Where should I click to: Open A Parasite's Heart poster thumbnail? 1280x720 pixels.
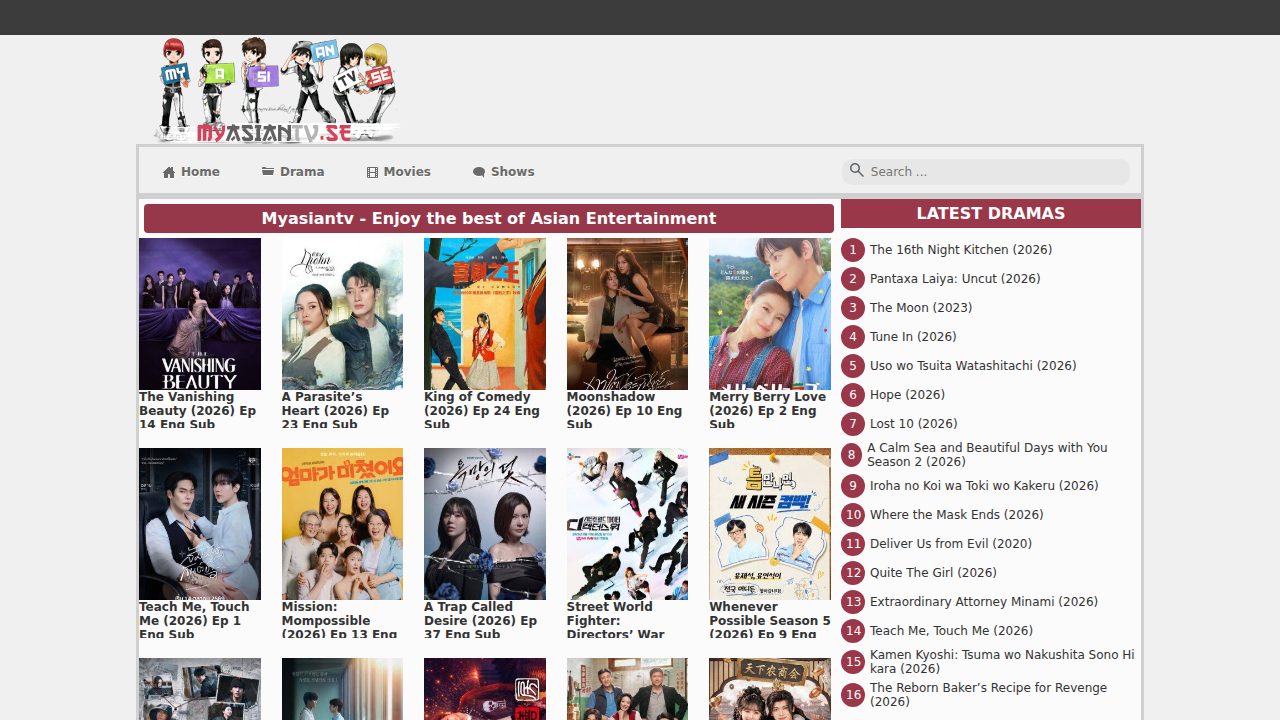[x=342, y=314]
